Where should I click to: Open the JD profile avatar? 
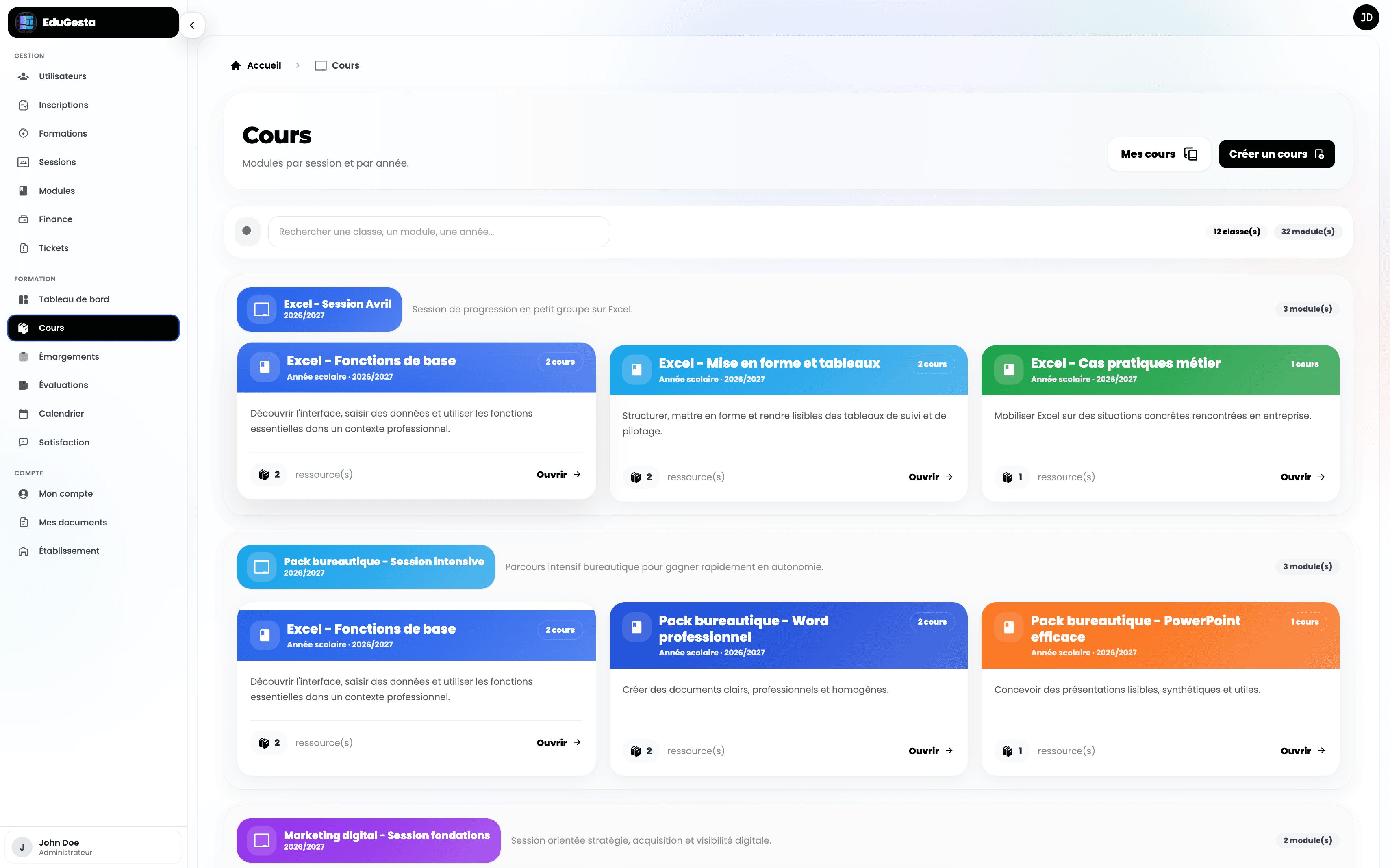pyautogui.click(x=1366, y=17)
